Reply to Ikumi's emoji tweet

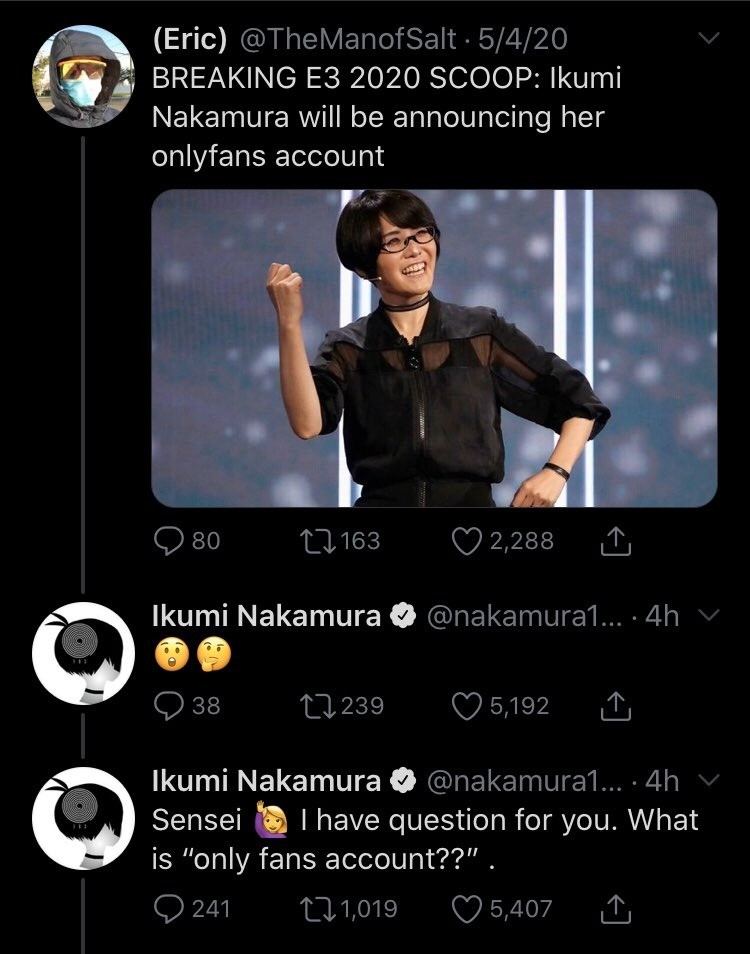pyautogui.click(x=166, y=706)
